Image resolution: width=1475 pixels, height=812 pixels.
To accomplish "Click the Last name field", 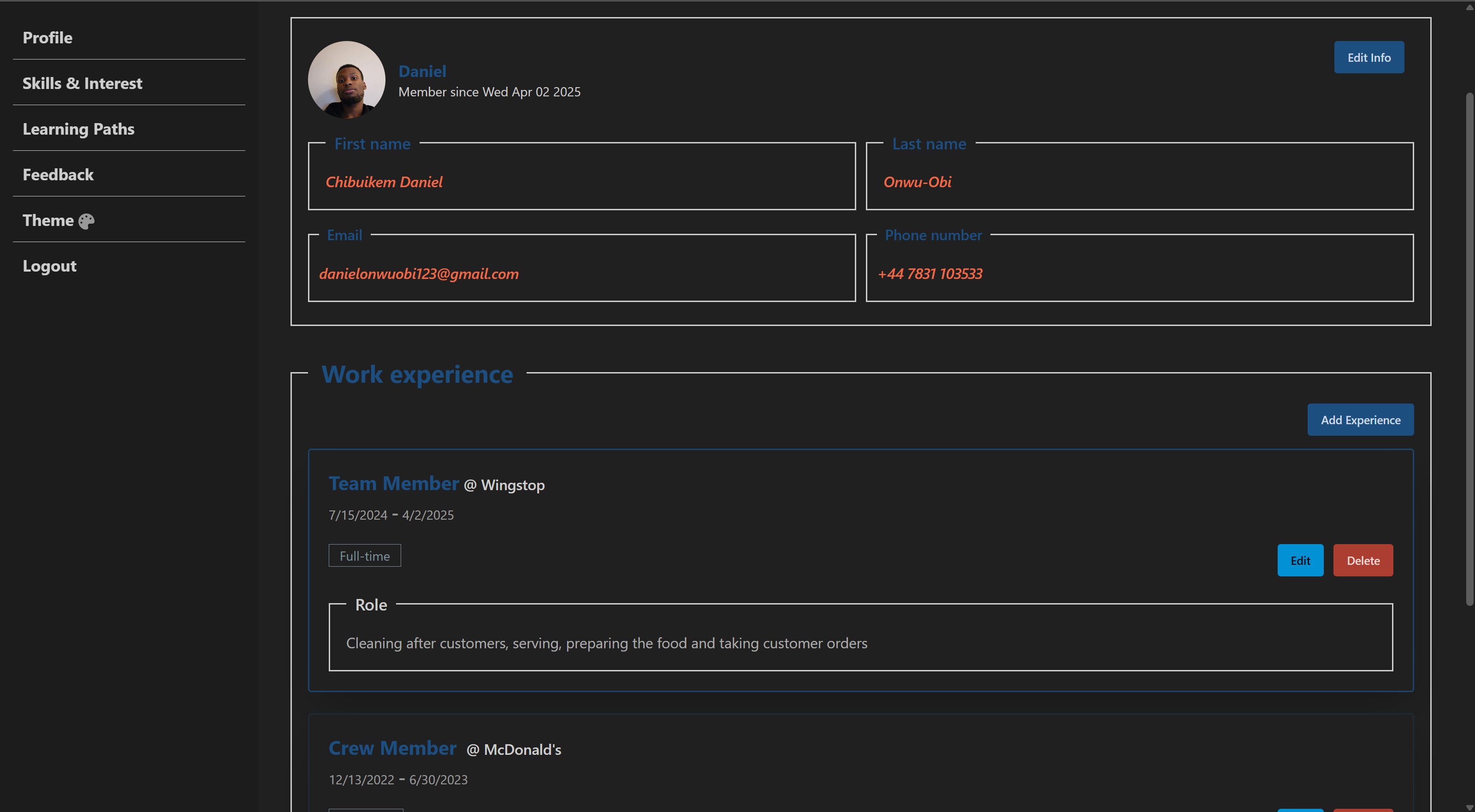I will 1139,182.
